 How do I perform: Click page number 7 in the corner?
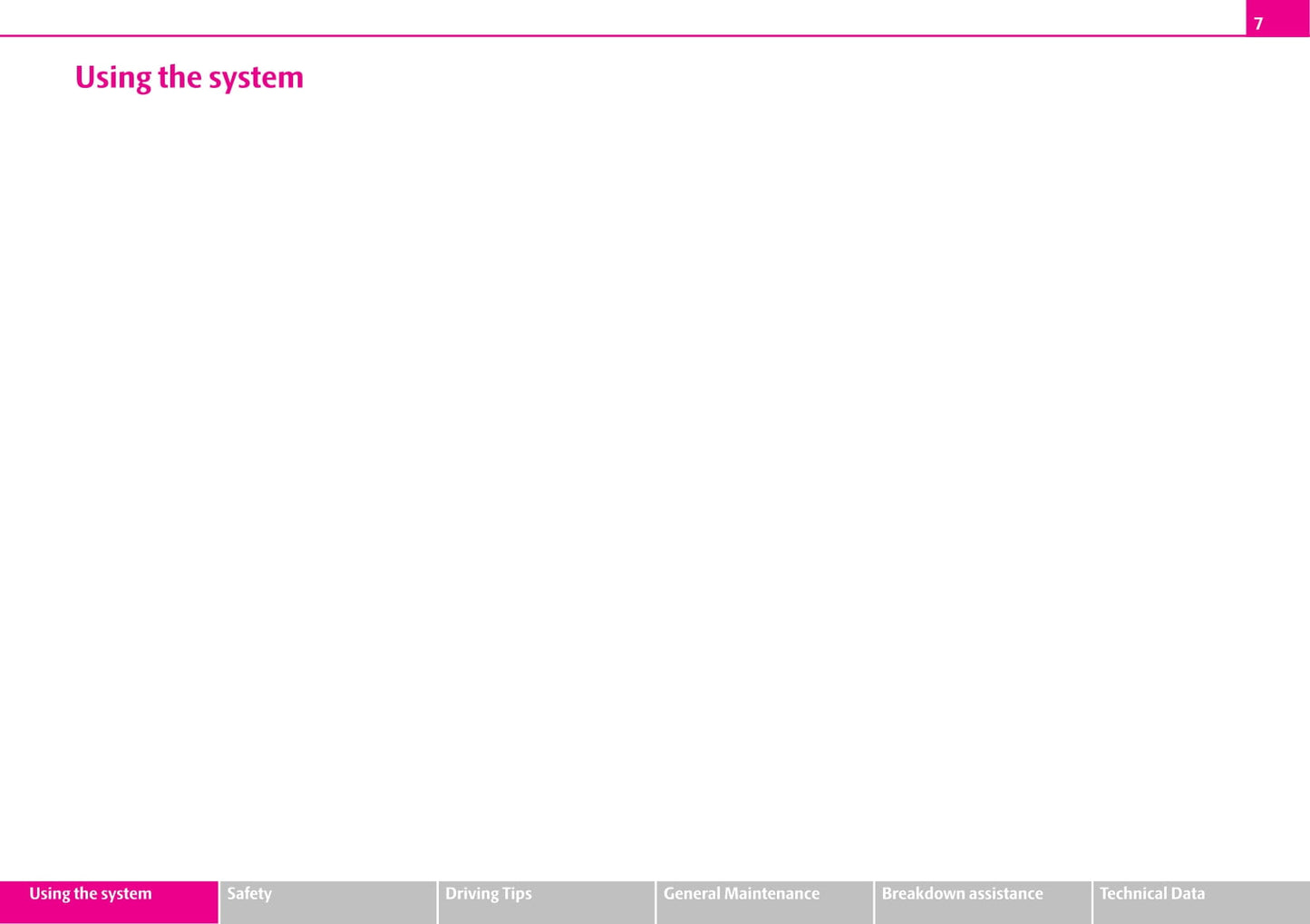point(1258,24)
